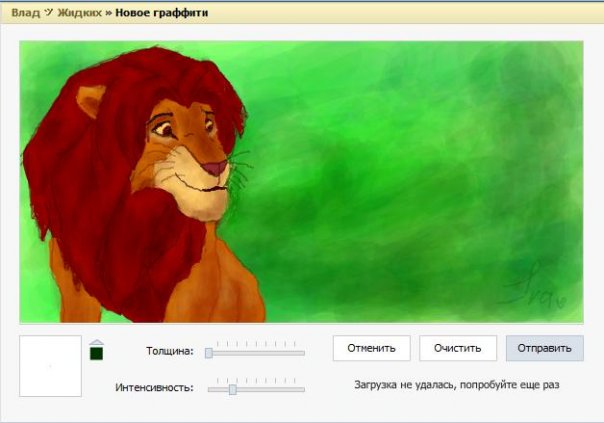Click the Толщина slider handle
604x423 pixels.
point(209,352)
